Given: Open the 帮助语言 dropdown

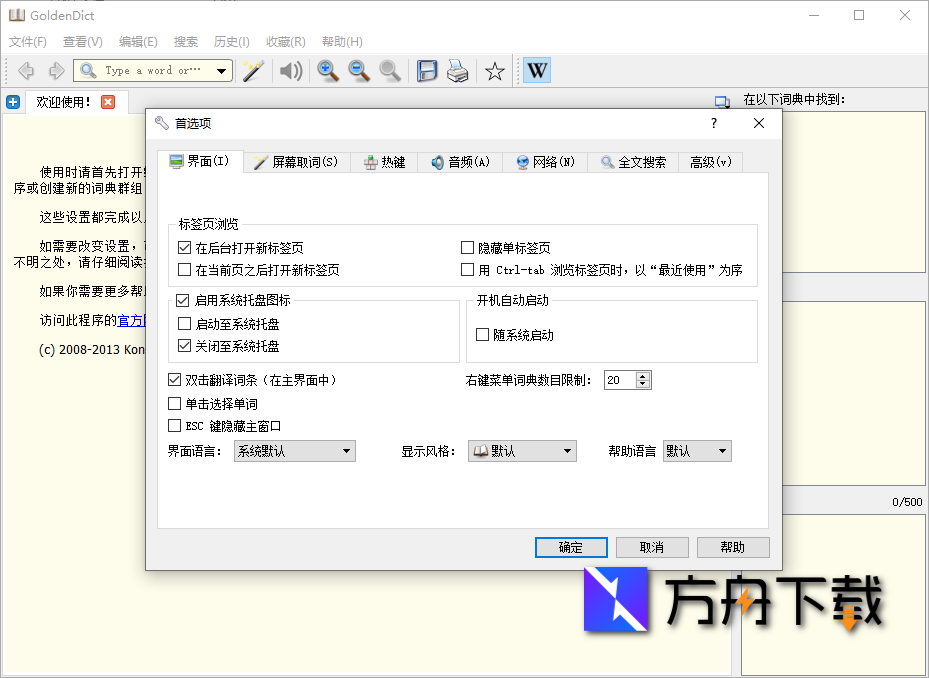Looking at the screenshot, I should (696, 451).
